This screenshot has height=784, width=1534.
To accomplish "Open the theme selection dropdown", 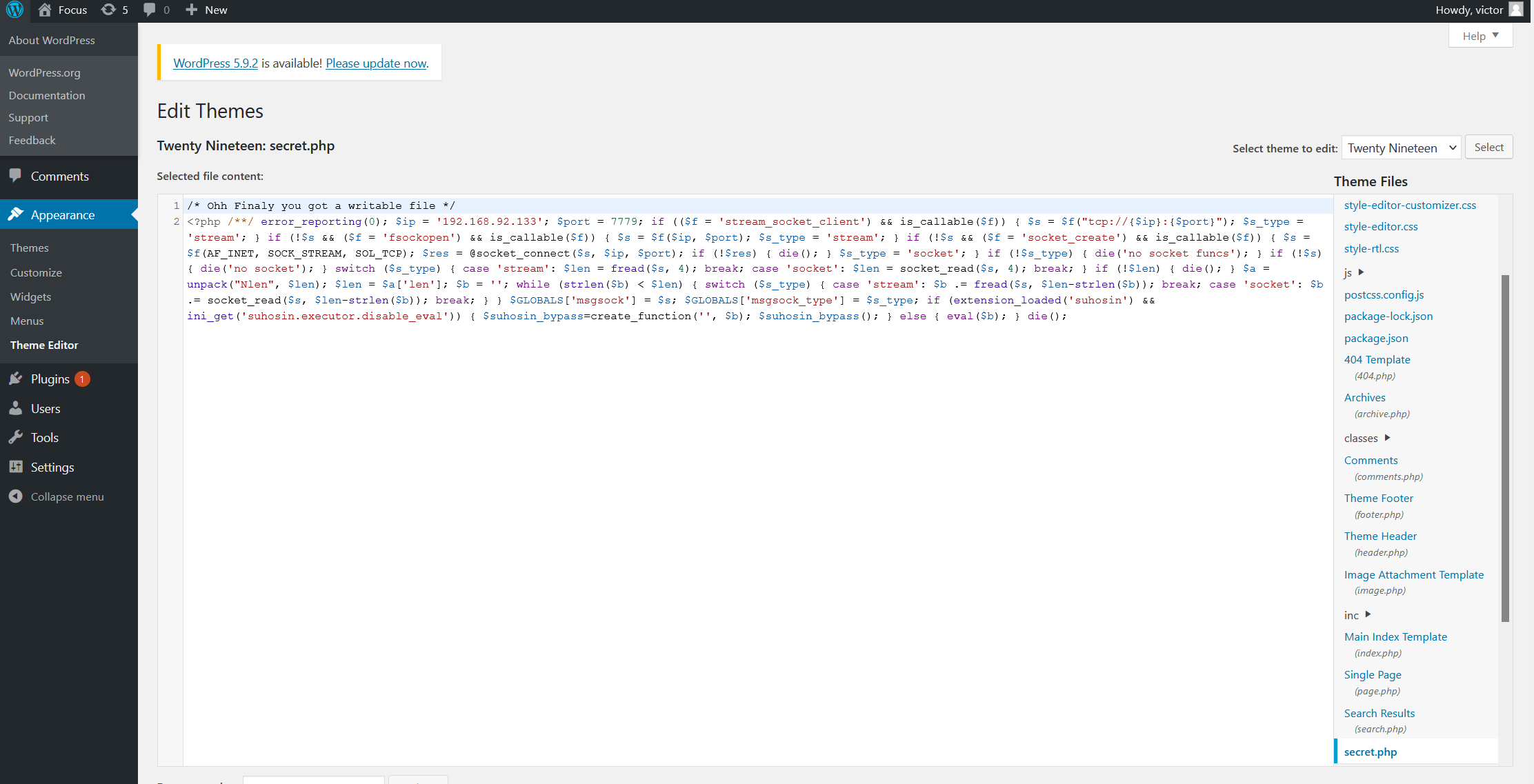I will tap(1401, 148).
